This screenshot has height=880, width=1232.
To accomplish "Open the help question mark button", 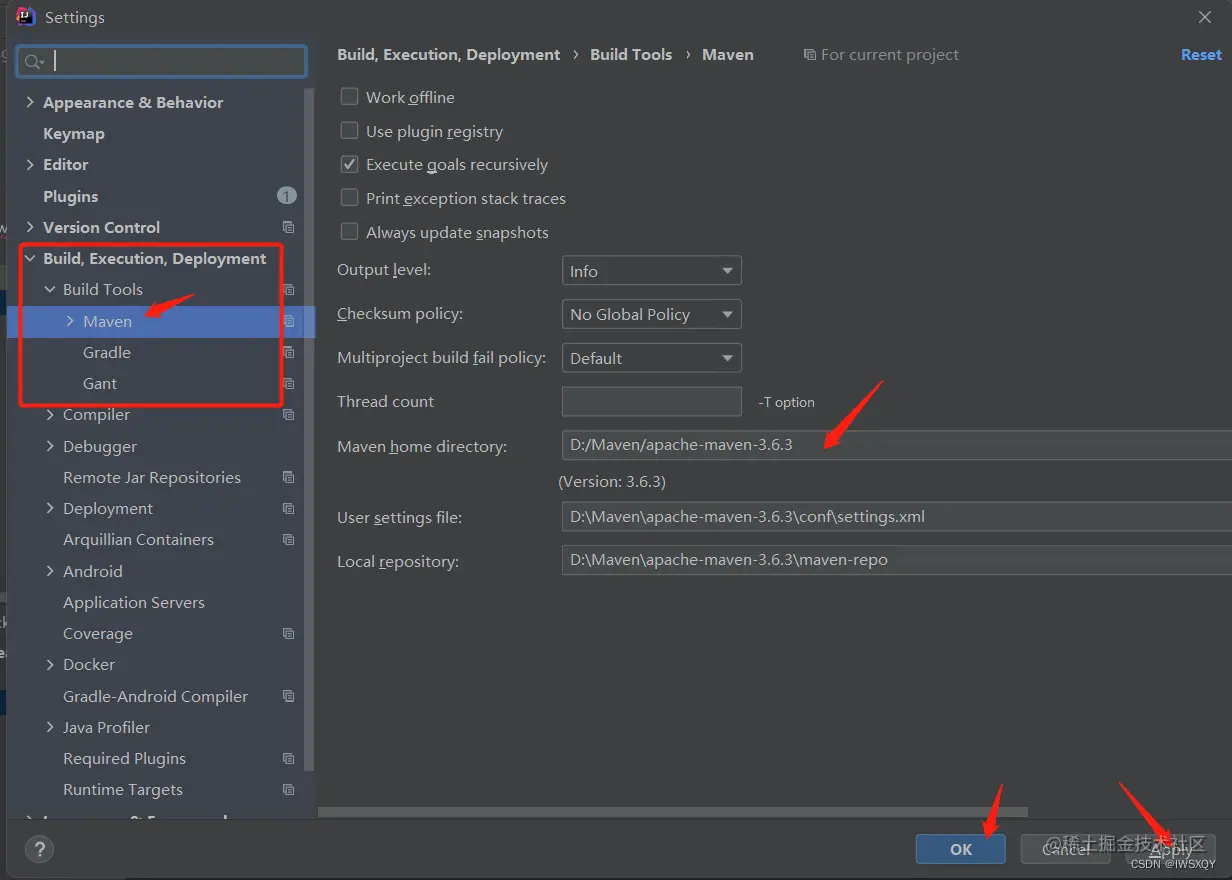I will [x=39, y=850].
